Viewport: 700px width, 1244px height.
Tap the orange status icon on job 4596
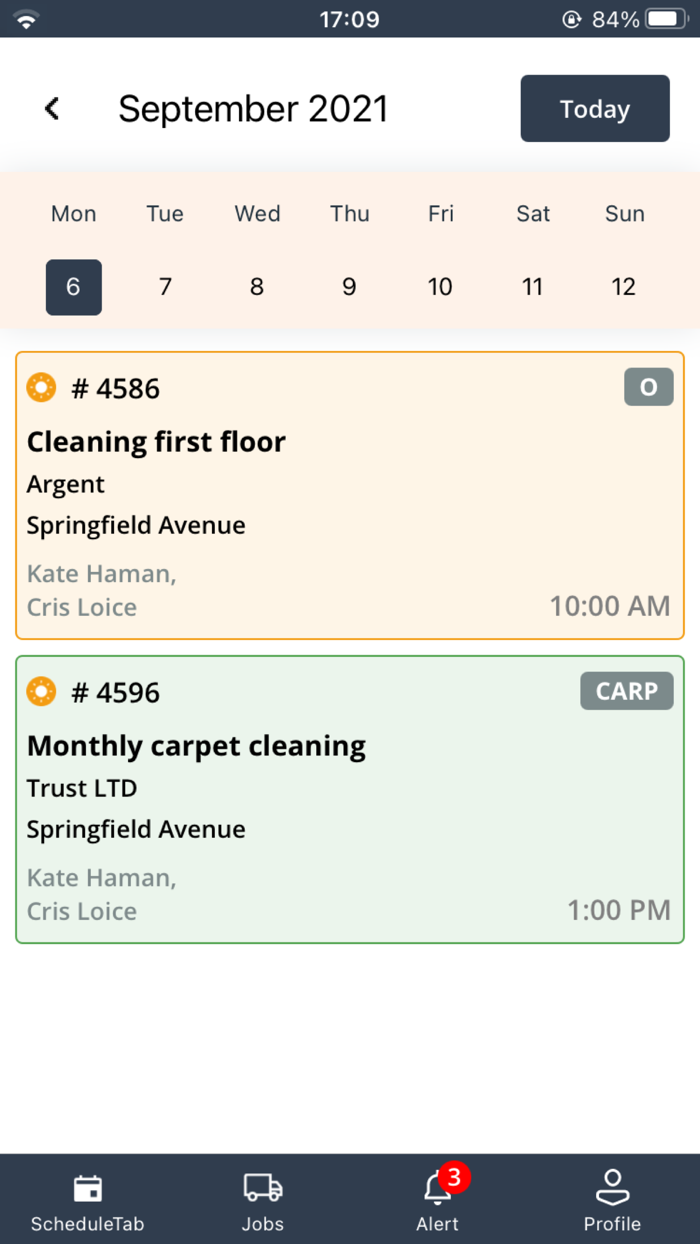(x=41, y=691)
